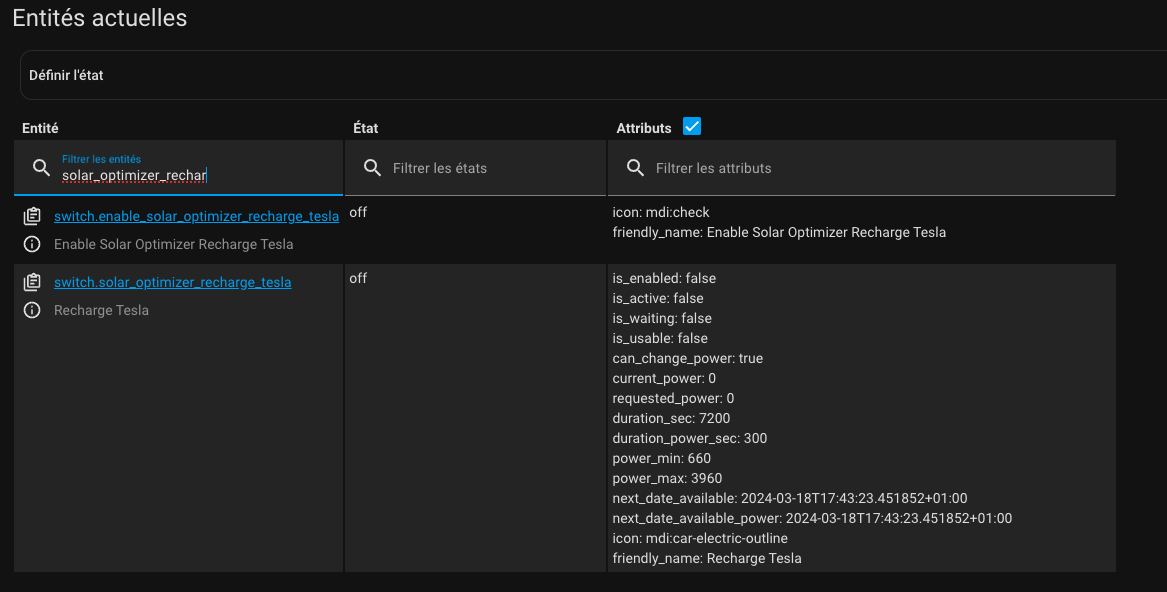Click the magnifier icon in entity filter
The height and width of the screenshot is (592, 1167).
point(41,167)
